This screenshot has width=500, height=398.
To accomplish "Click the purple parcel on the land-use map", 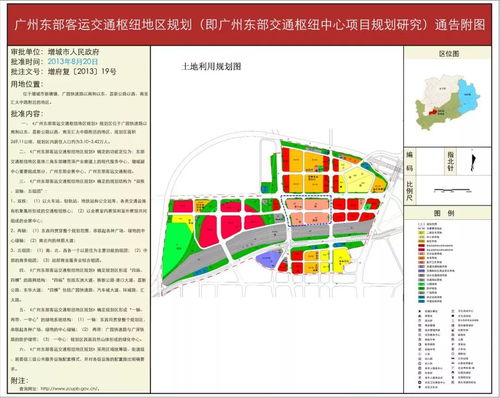I will point(269,258).
